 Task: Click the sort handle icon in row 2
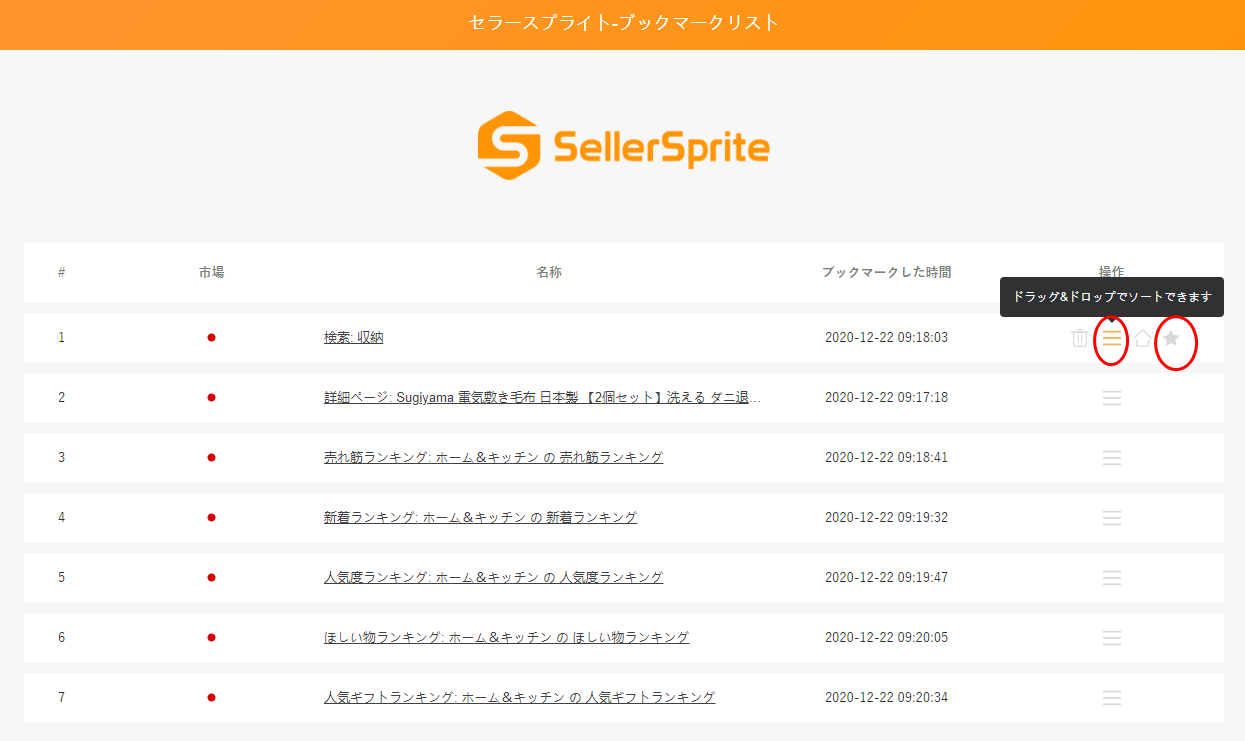click(1112, 398)
